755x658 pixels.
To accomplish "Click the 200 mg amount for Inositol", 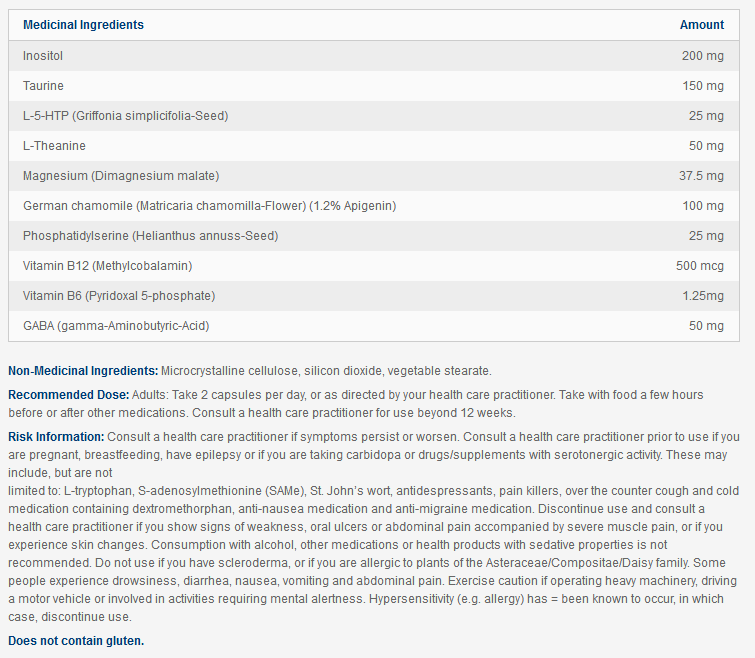I will [x=703, y=56].
